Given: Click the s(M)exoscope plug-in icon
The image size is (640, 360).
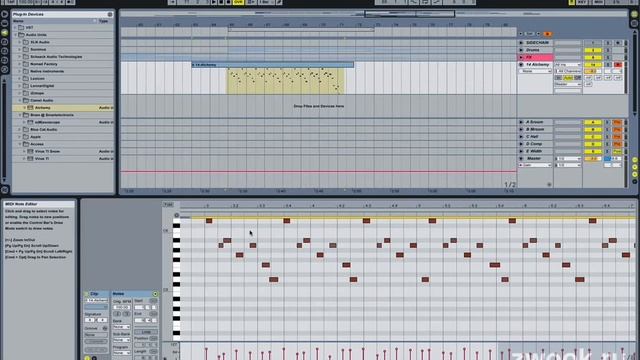Looking at the screenshot, I should click(x=30, y=122).
